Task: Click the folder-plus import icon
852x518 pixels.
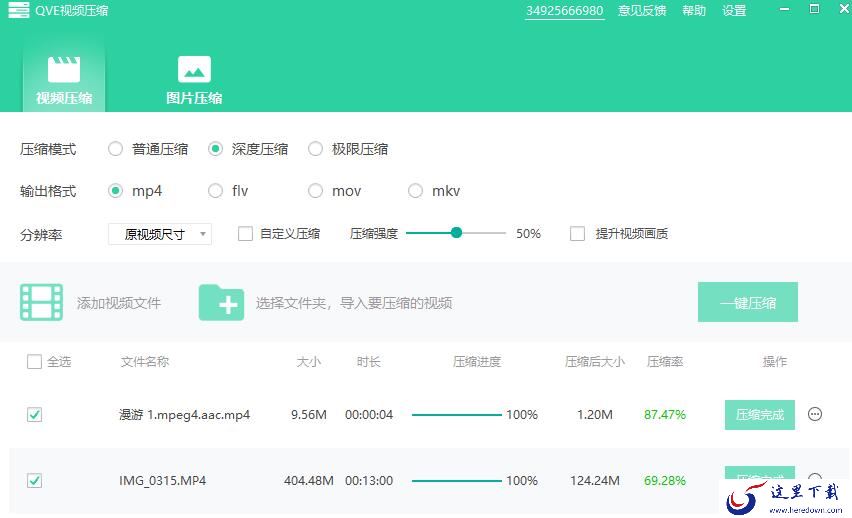Action: point(221,302)
